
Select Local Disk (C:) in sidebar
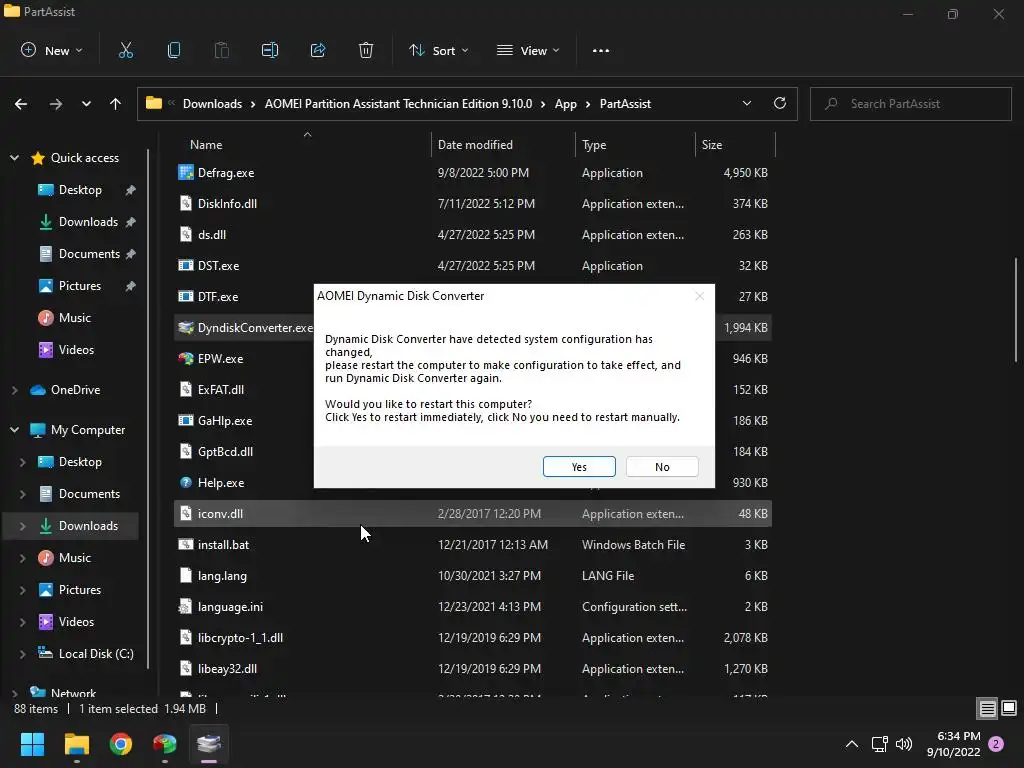tap(96, 654)
